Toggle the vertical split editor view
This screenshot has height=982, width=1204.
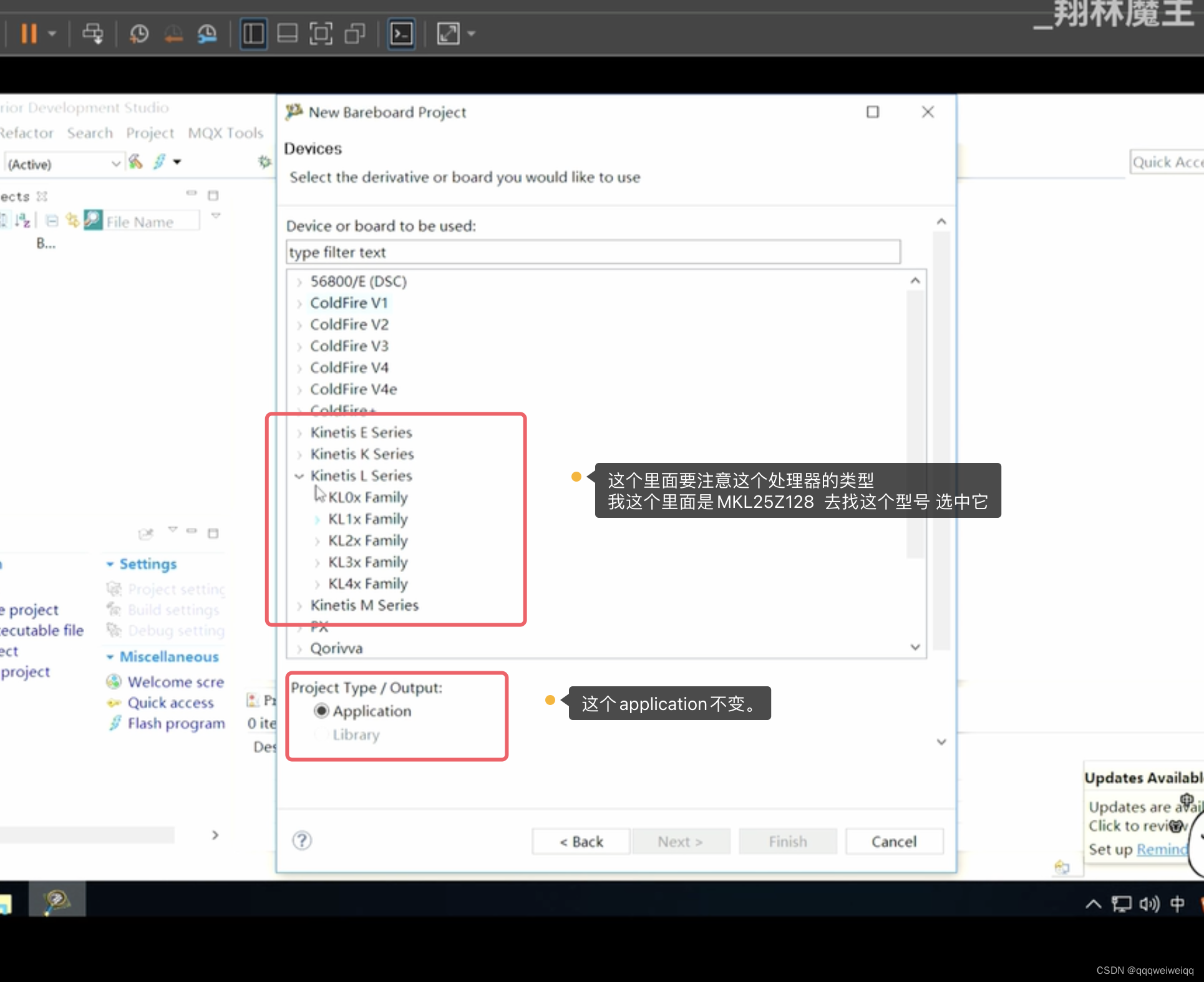click(x=253, y=34)
